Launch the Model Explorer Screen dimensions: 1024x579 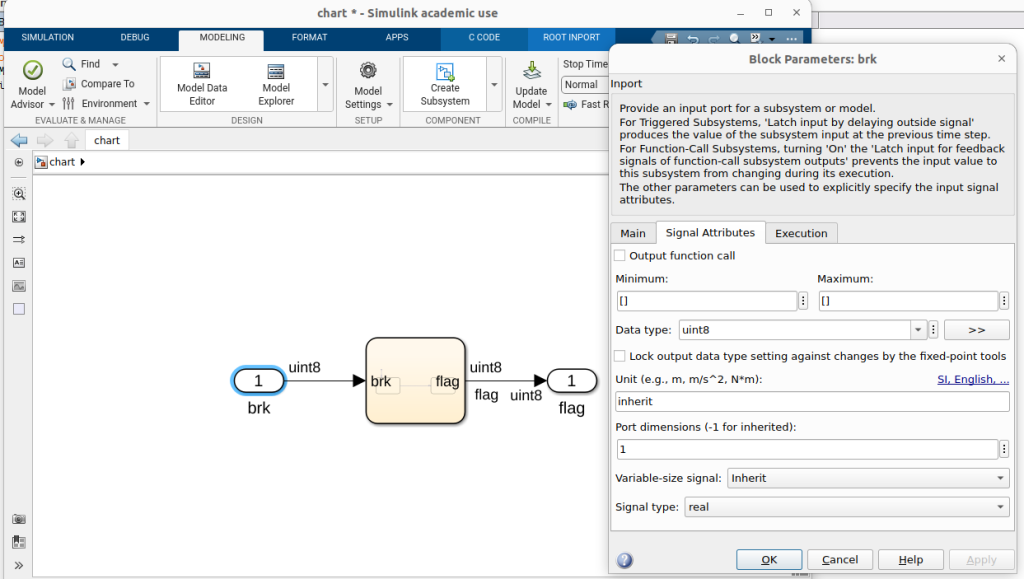(276, 84)
